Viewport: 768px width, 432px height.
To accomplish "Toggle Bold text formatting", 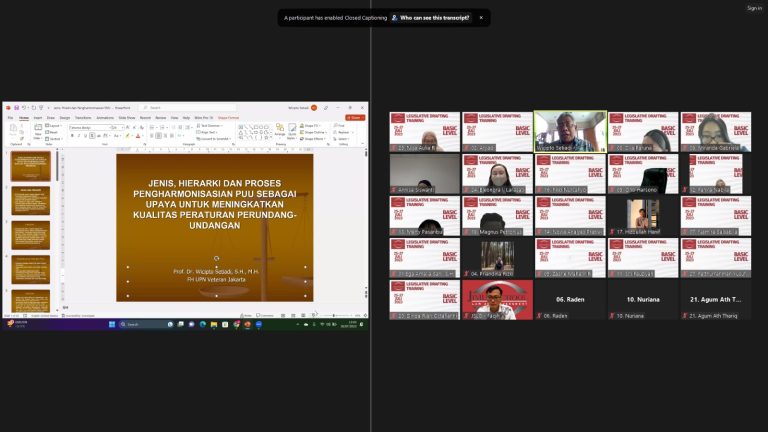I will click(x=72, y=135).
